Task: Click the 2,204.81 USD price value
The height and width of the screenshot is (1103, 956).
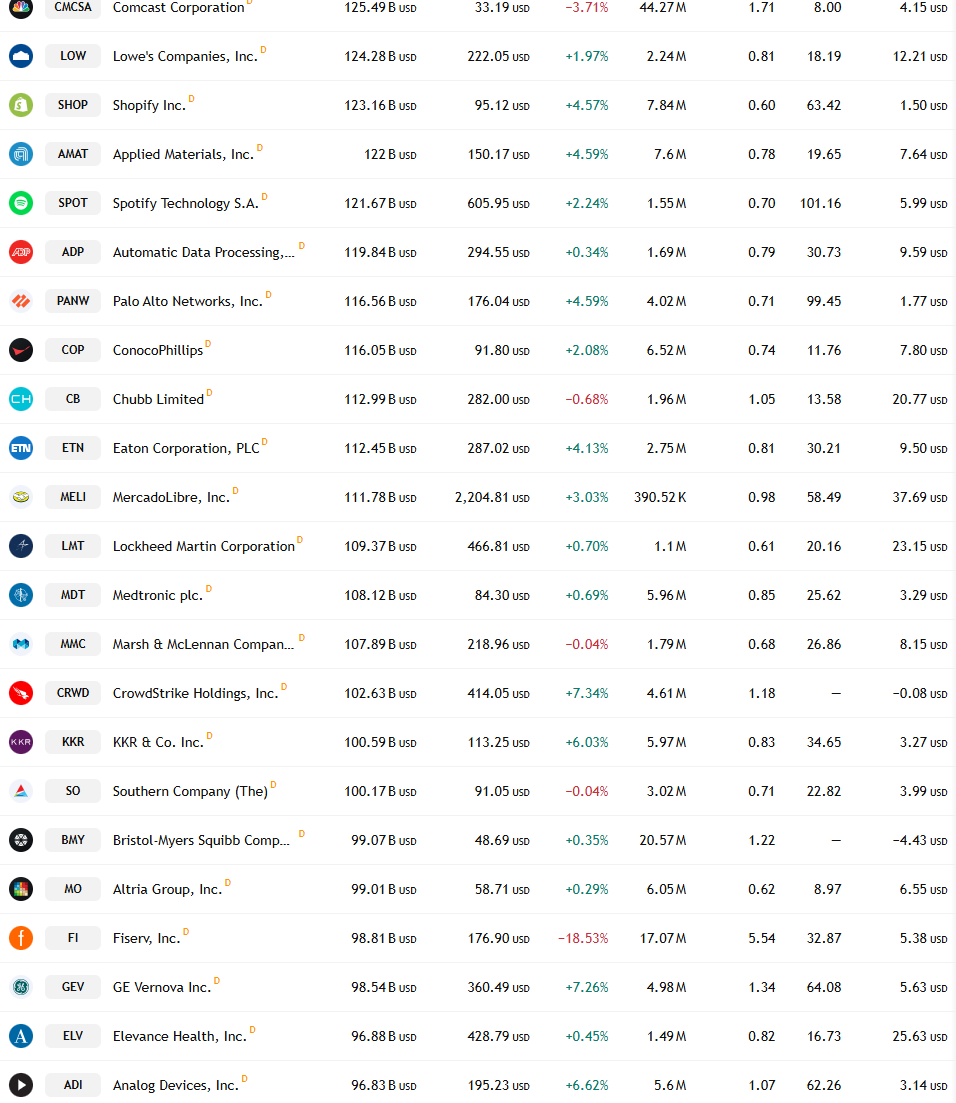Action: click(x=492, y=497)
